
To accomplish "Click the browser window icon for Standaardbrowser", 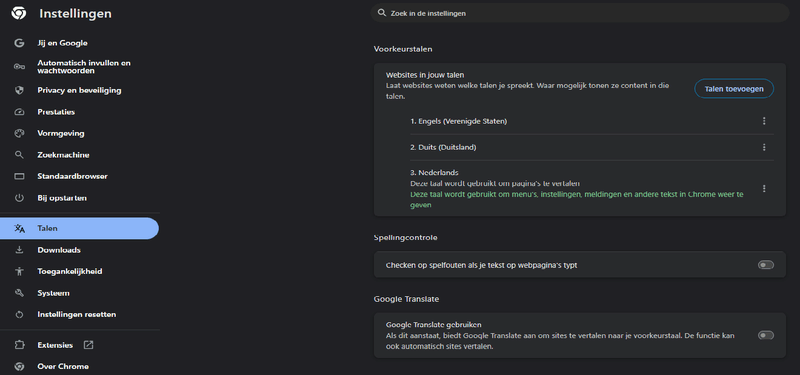I will tap(19, 176).
